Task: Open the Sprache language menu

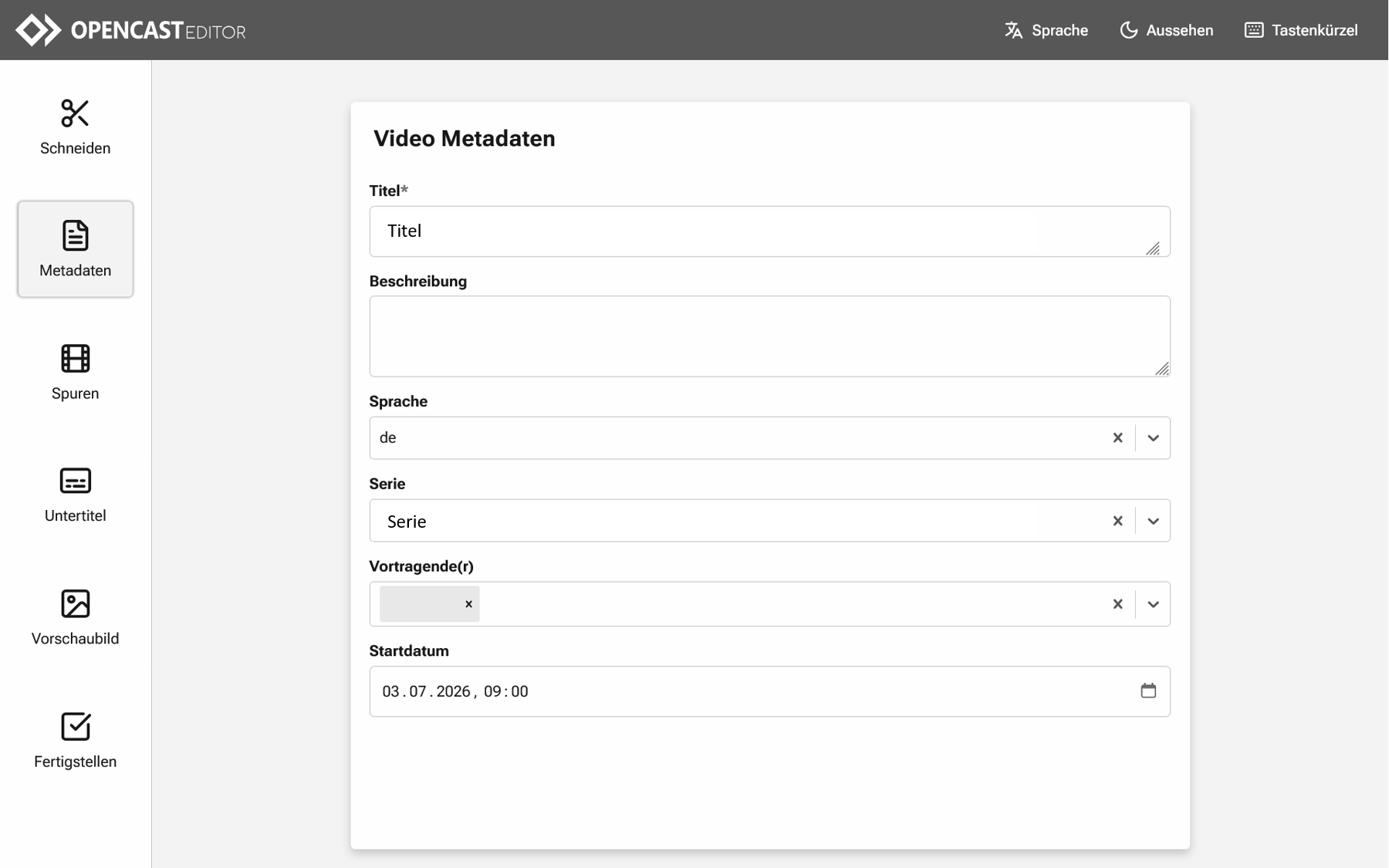Action: (1046, 30)
